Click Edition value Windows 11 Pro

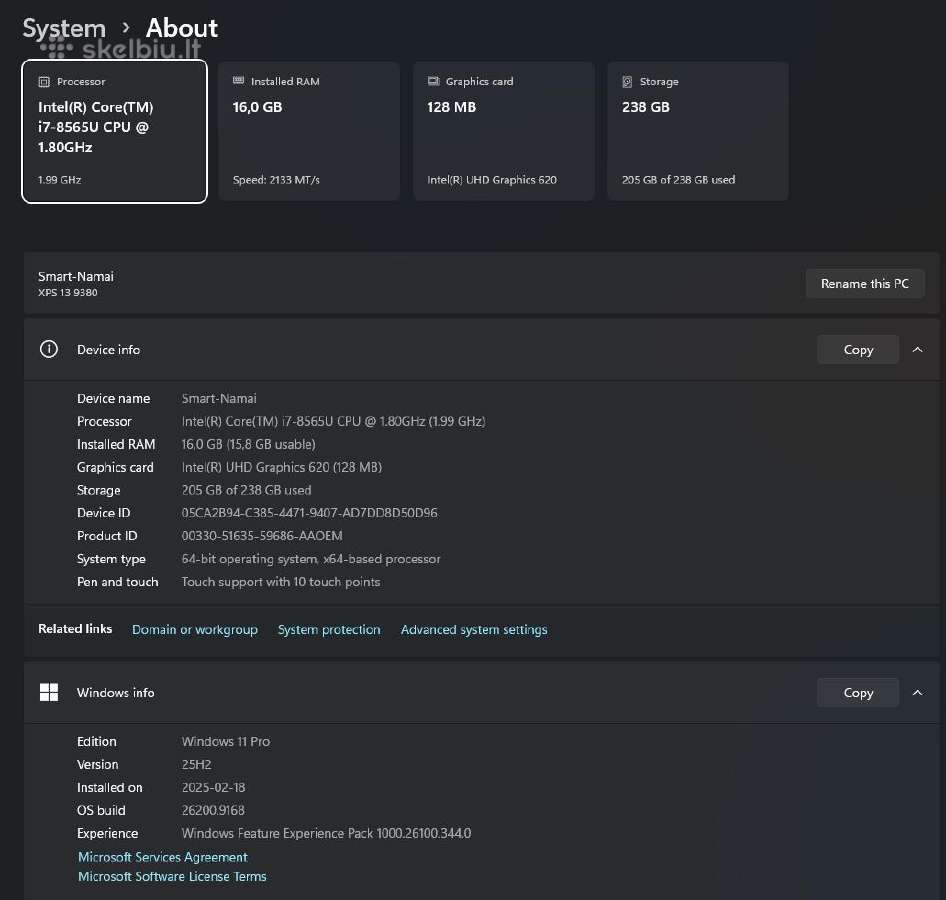tap(226, 741)
